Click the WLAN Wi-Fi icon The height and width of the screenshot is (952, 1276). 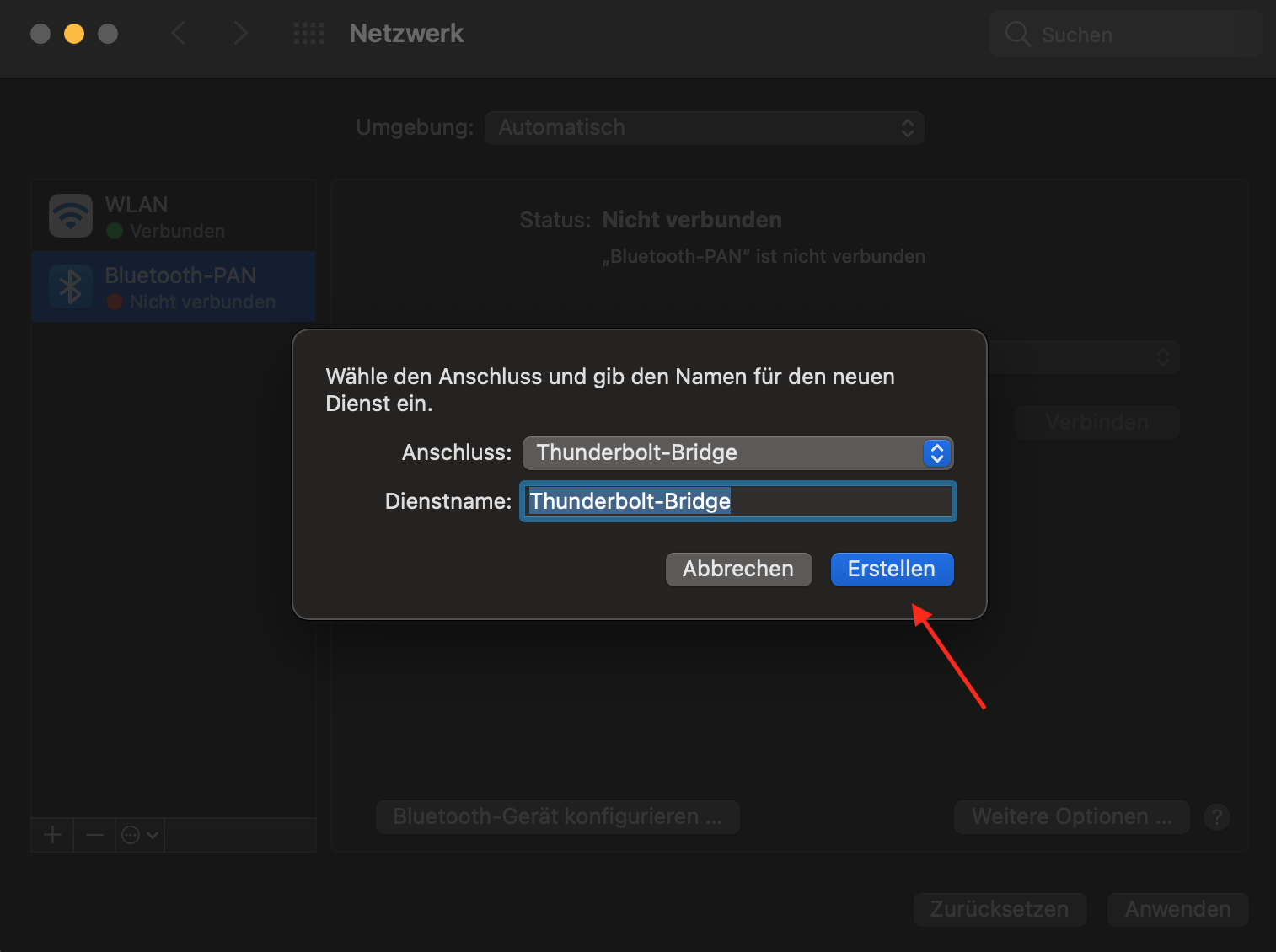[x=71, y=216]
